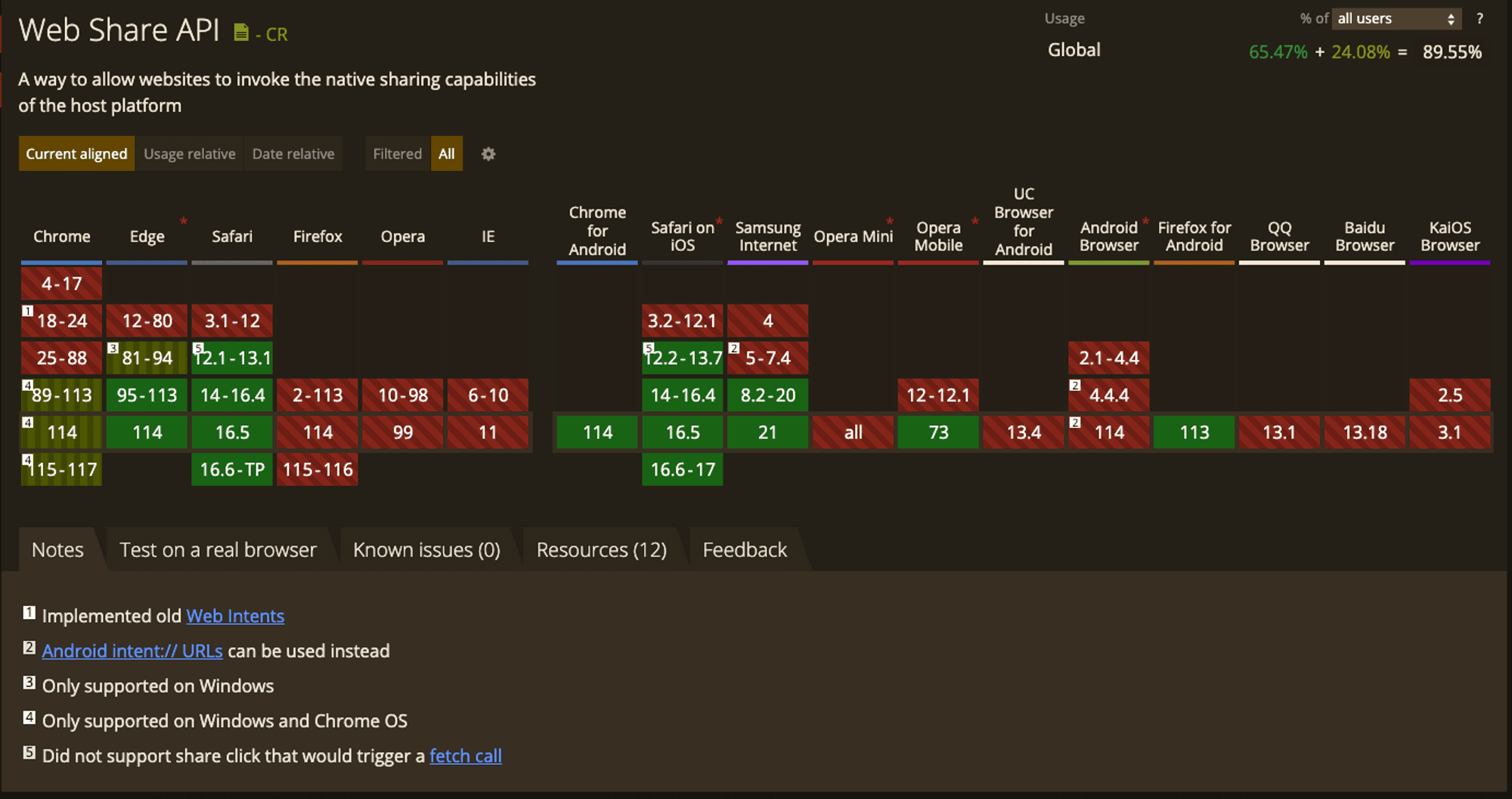Select Opera Mini all cell
This screenshot has width=1512, height=799.
click(854, 432)
